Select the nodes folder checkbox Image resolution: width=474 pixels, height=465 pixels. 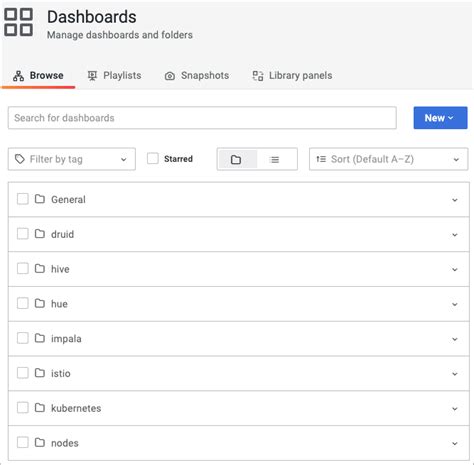(23, 442)
